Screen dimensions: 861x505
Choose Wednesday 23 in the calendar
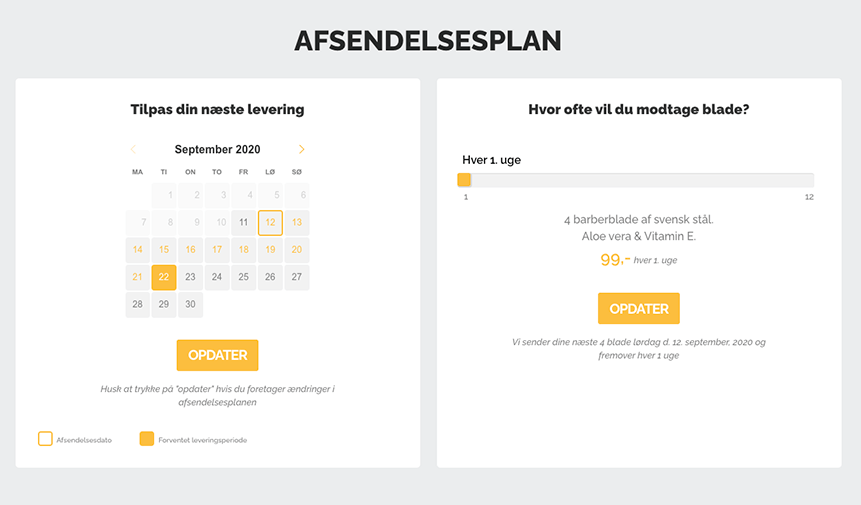[190, 277]
